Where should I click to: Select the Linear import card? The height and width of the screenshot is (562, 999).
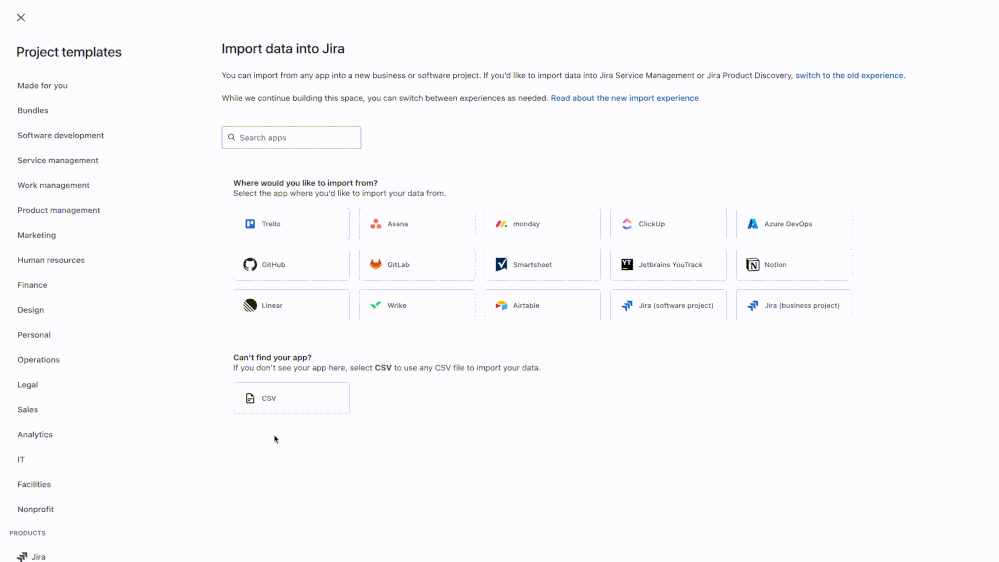[291, 305]
